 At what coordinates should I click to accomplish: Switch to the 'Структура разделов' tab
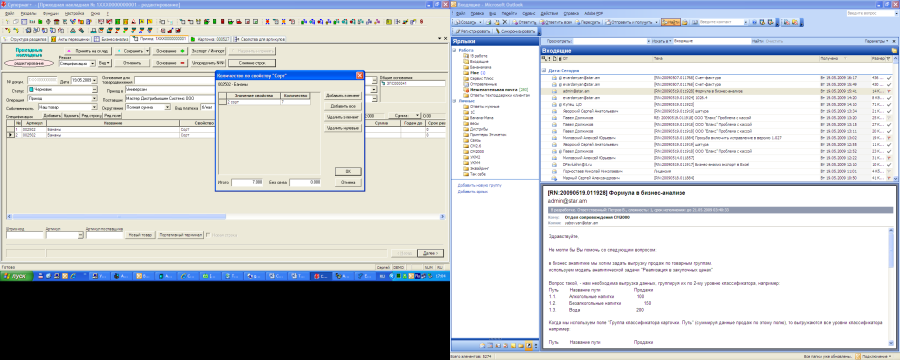(25, 39)
